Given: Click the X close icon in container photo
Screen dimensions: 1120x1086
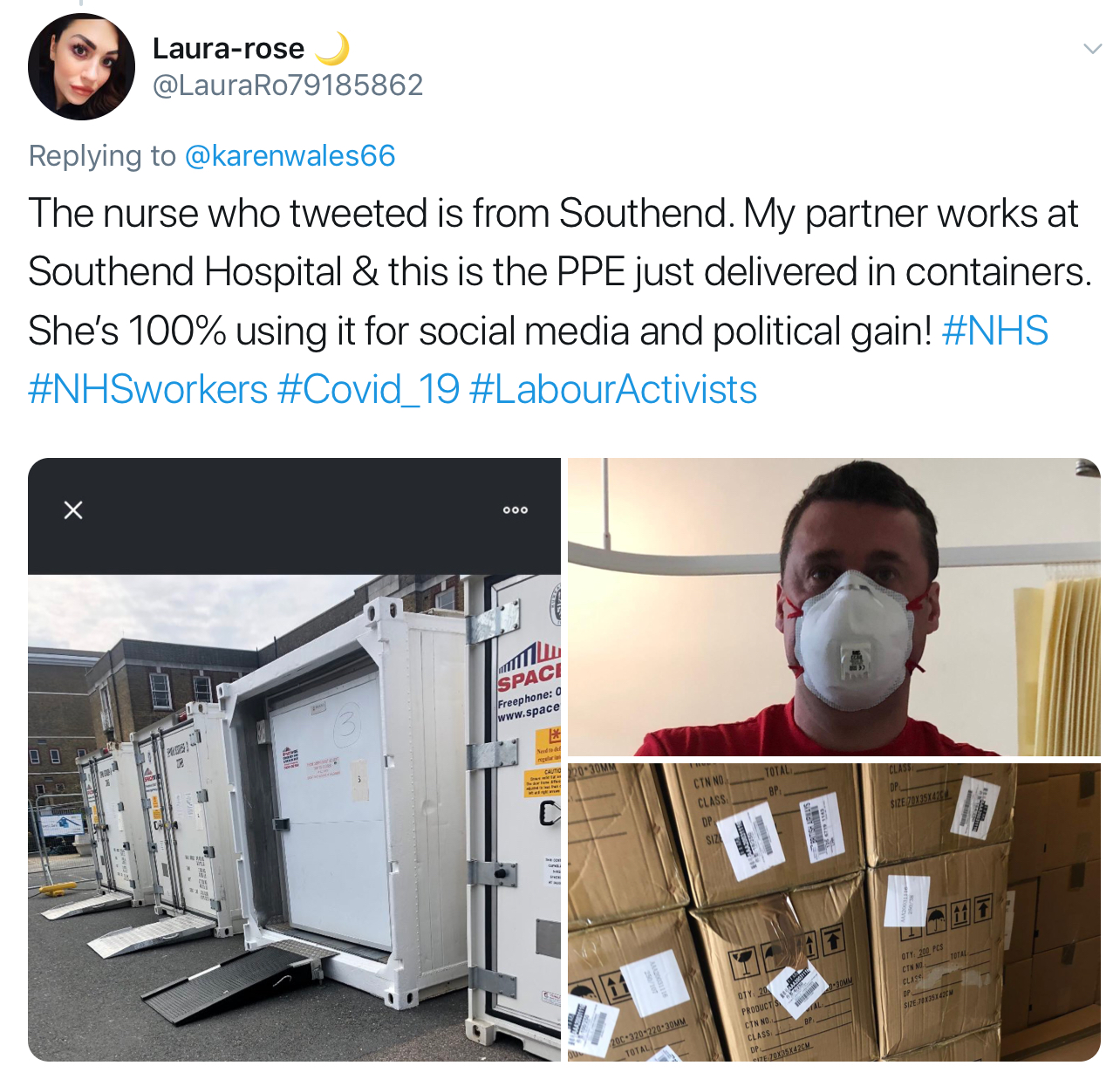Looking at the screenshot, I should (x=73, y=509).
